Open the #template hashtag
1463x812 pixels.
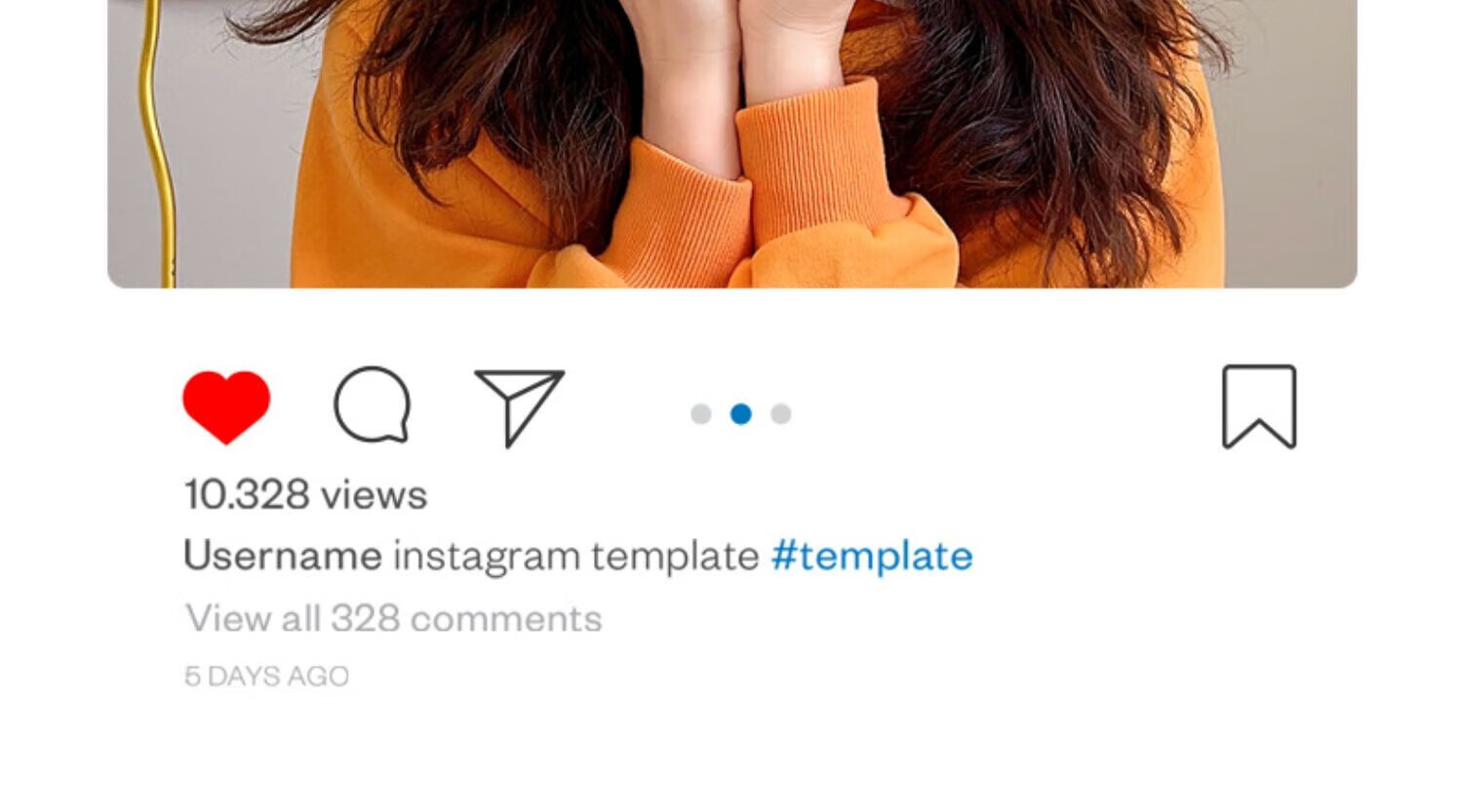[x=872, y=557]
